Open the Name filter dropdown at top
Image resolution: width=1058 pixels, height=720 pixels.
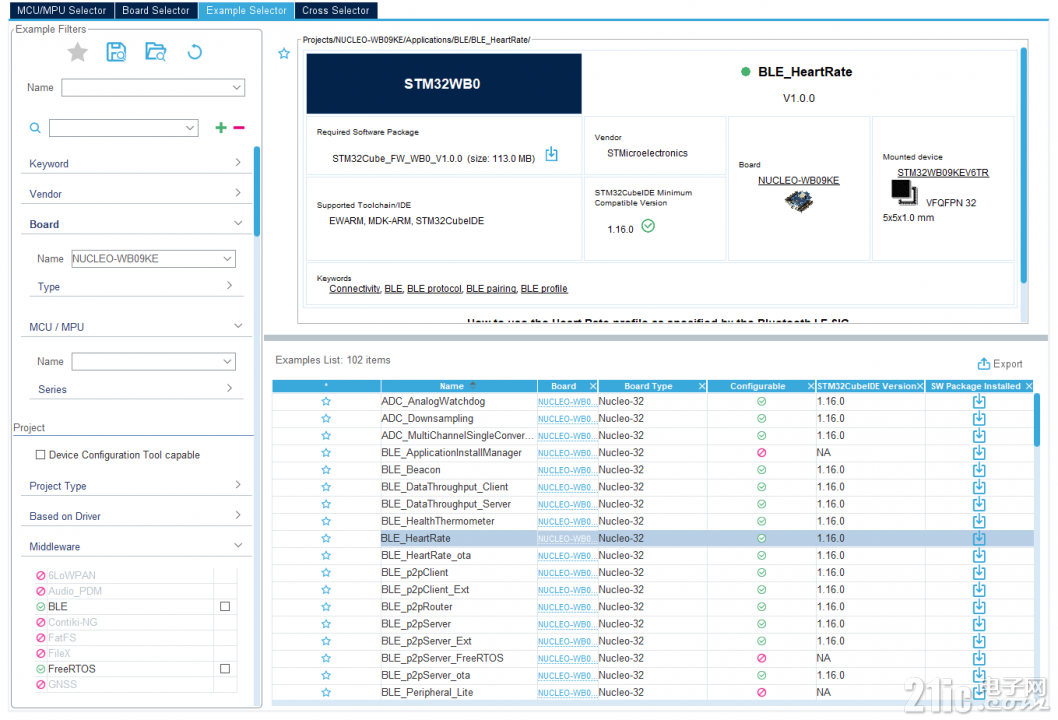[x=237, y=88]
